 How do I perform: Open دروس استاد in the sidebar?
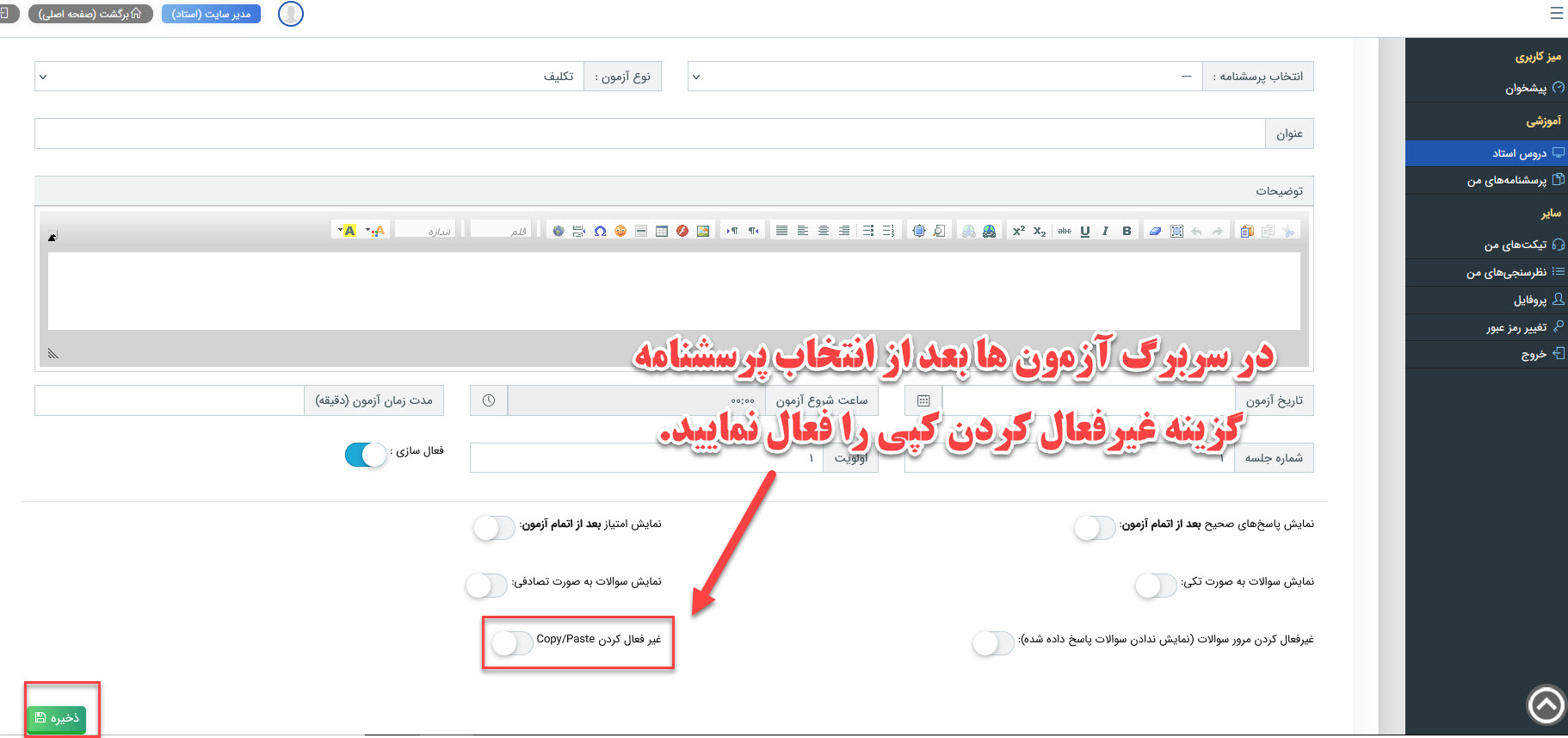(1518, 153)
